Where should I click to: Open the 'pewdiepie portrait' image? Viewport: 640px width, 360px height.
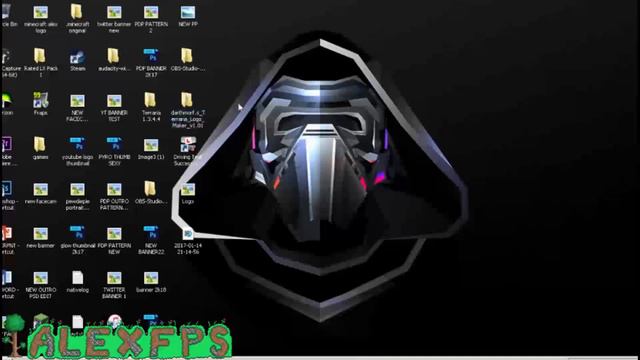pyautogui.click(x=77, y=197)
